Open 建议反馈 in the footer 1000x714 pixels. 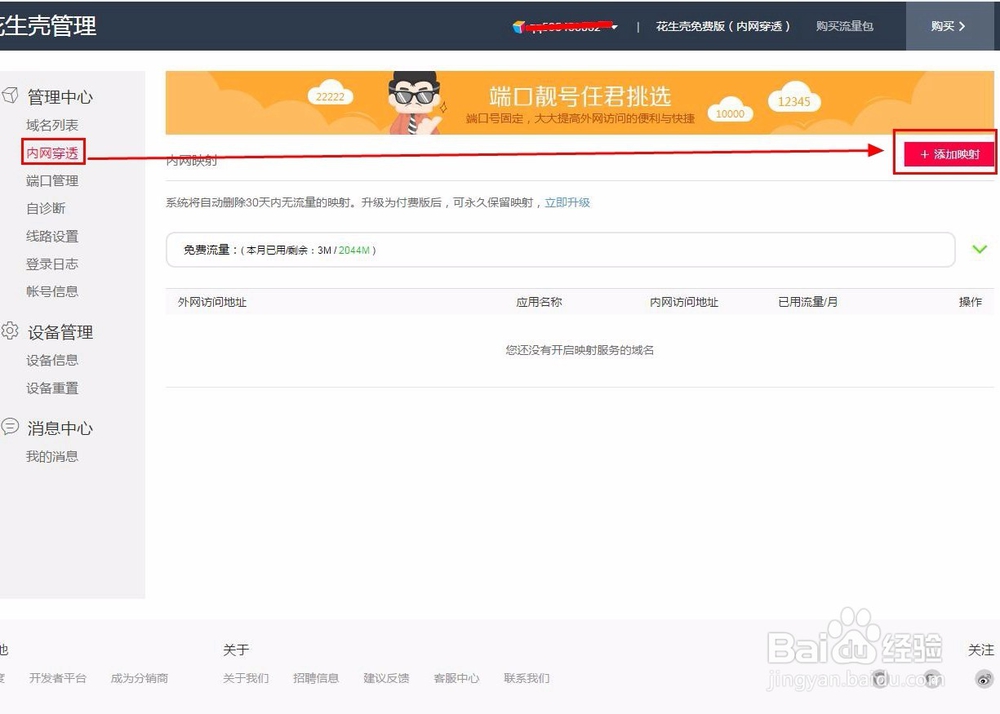[386, 678]
